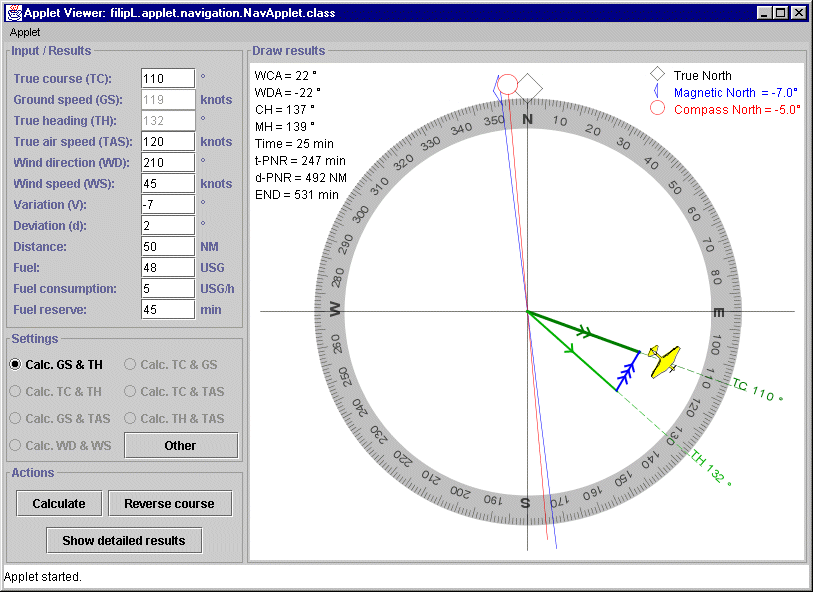The image size is (813, 592).
Task: Select the Calc. GS & TH radio option
Action: click(x=15, y=365)
